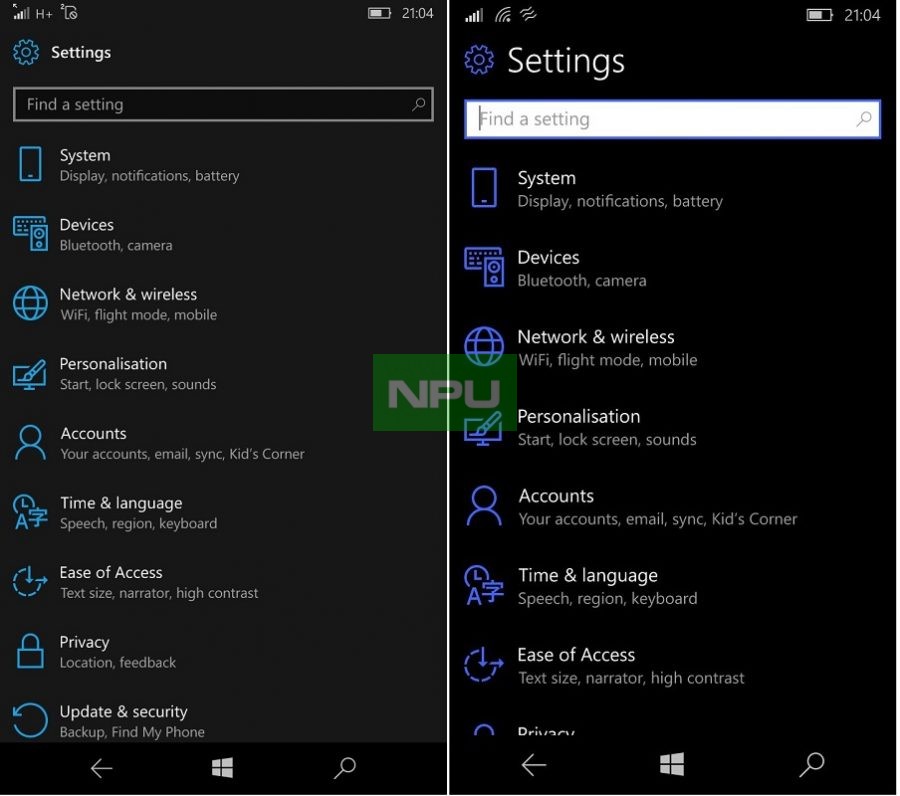
Task: Open Network & wireless label, left screen
Action: coord(129,294)
